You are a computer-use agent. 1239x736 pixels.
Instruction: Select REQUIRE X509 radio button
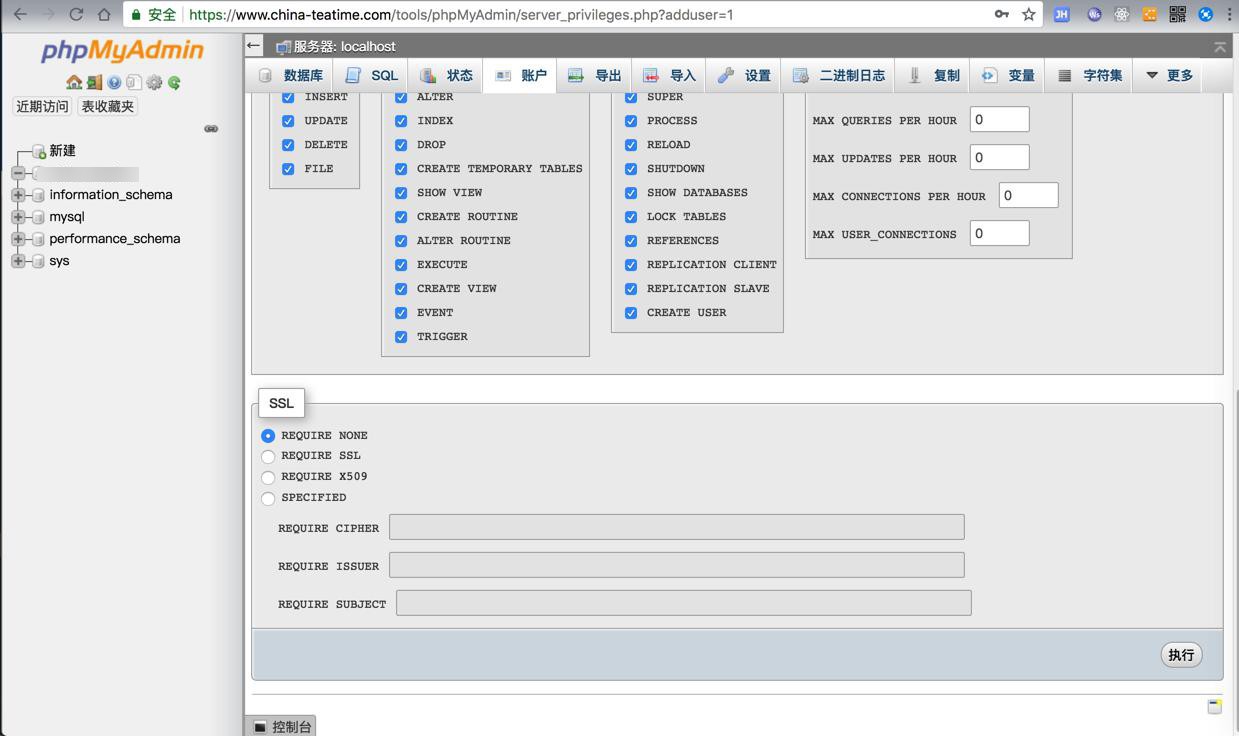268,478
